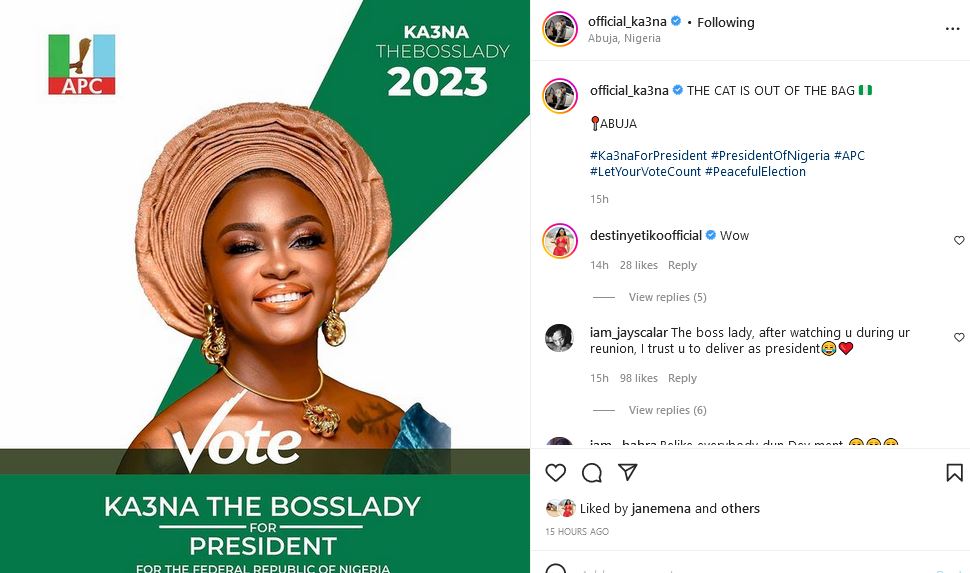Open the three-dot more options menu

click(x=952, y=29)
